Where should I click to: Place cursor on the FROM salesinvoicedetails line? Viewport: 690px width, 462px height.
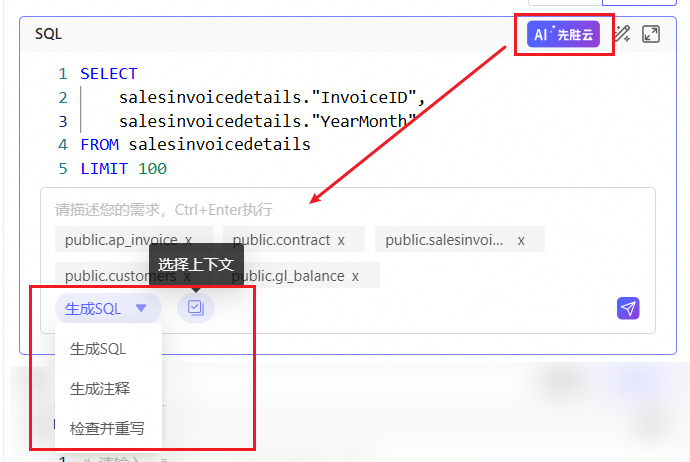pyautogui.click(x=195, y=145)
